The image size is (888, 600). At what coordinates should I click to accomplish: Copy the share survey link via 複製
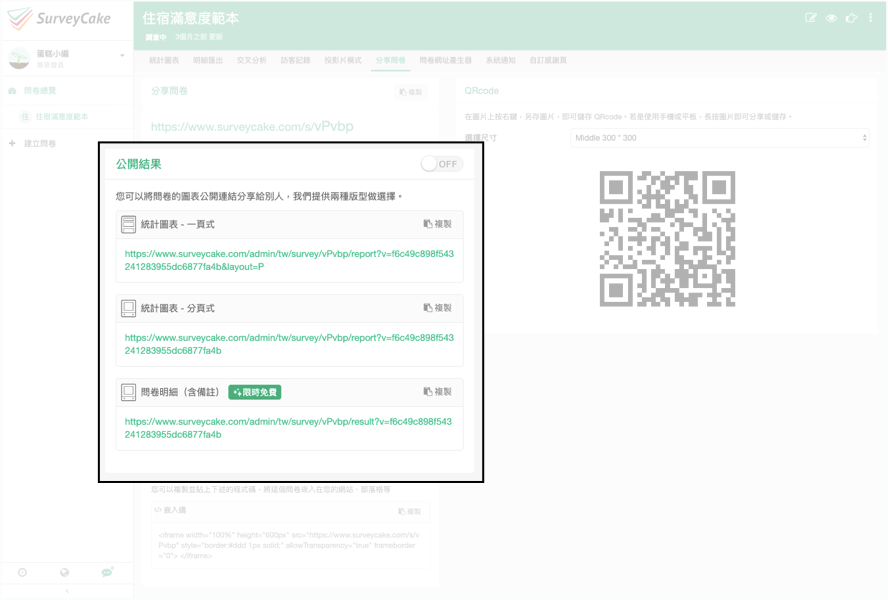coord(411,92)
